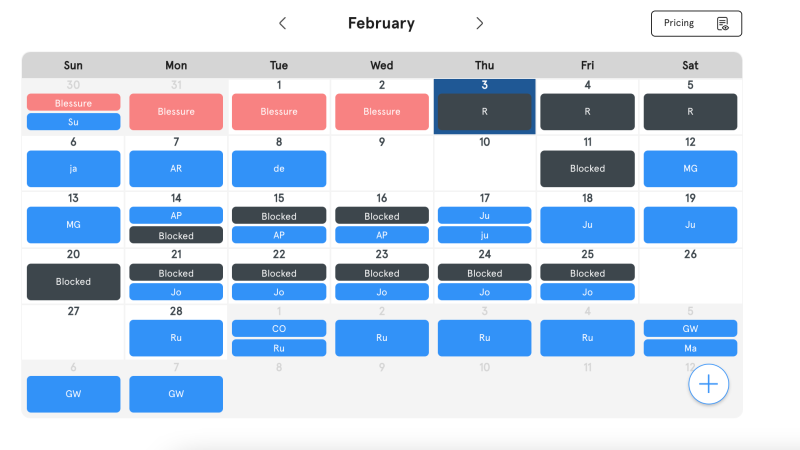
Task: Go to the previous month
Action: 283,23
